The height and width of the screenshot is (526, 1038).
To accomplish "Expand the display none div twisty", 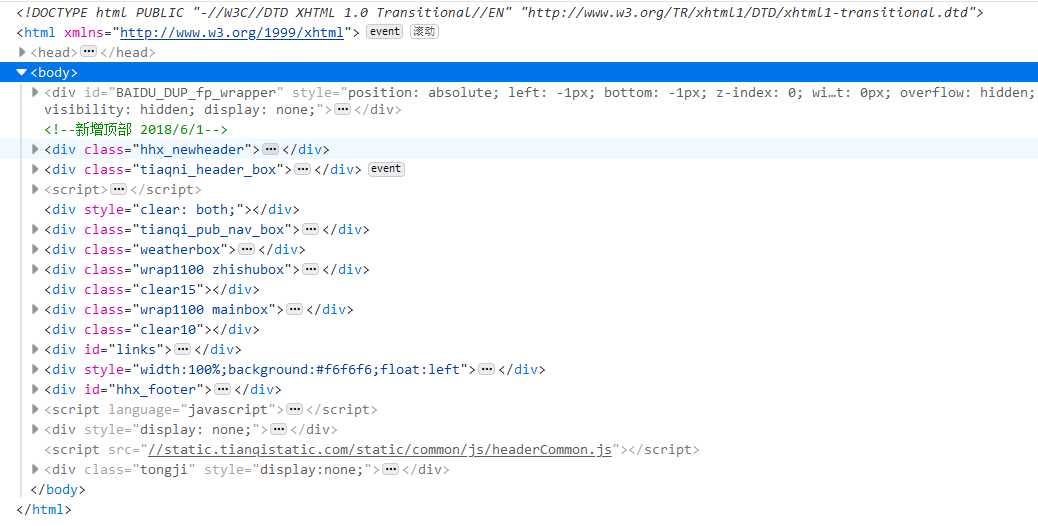I will click(36, 429).
